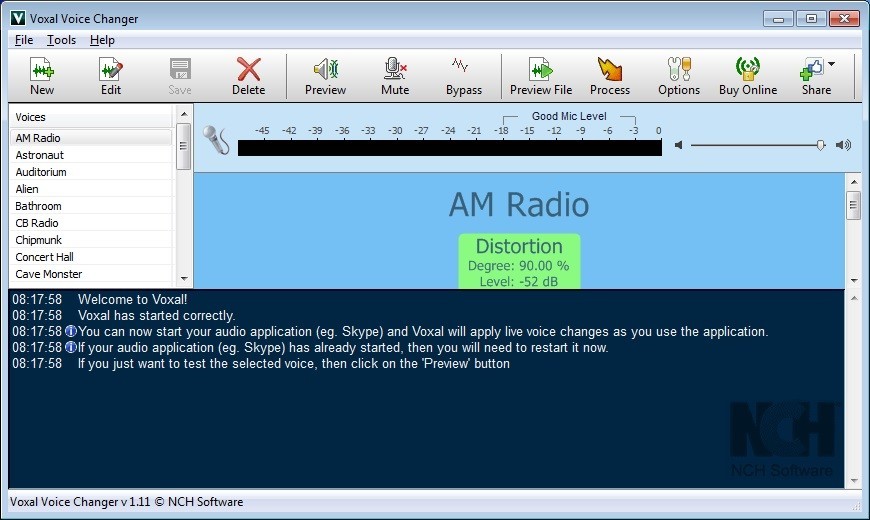Click the version text in status bar
Screen dimensions: 870x520
tap(127, 502)
